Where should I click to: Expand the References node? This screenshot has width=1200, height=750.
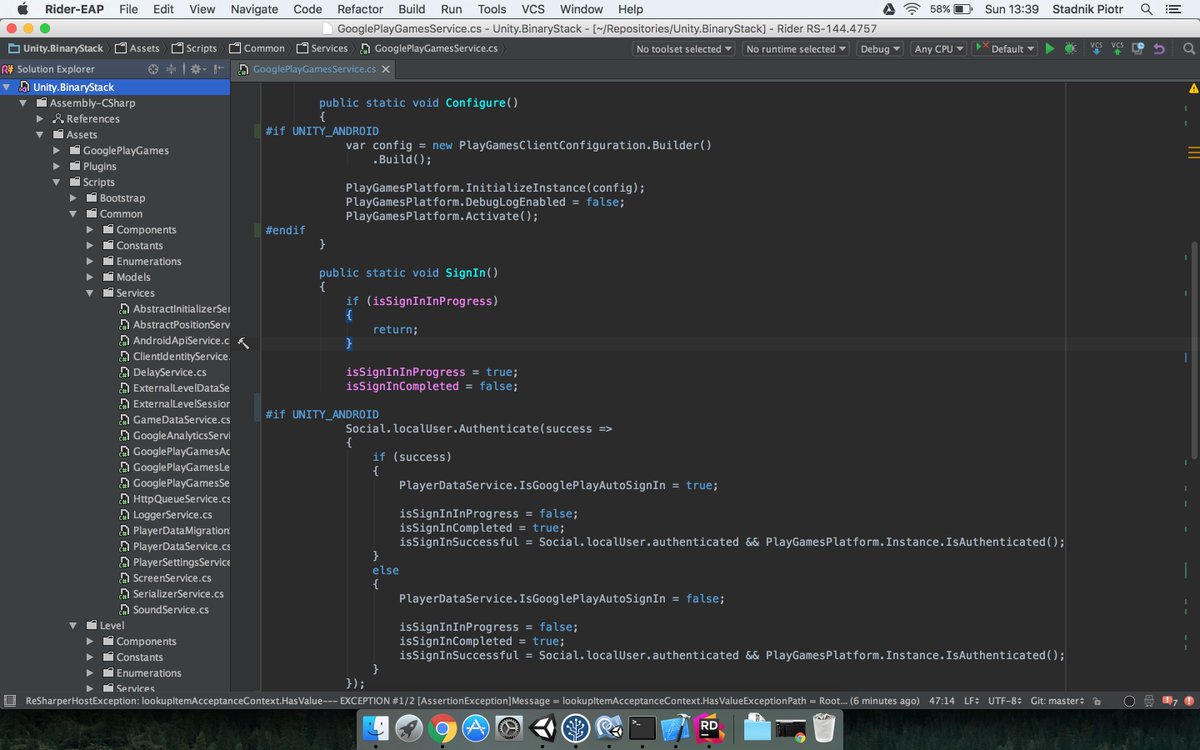click(x=41, y=118)
